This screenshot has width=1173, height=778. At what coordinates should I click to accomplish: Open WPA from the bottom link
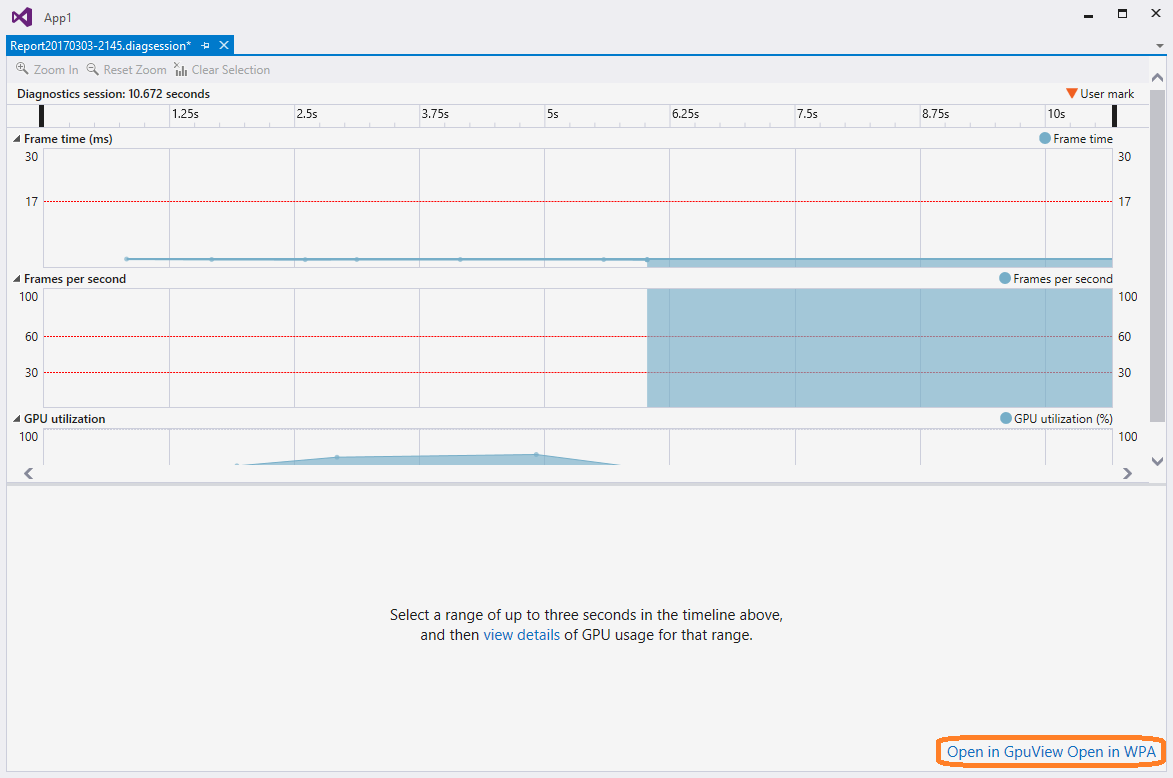point(1110,751)
